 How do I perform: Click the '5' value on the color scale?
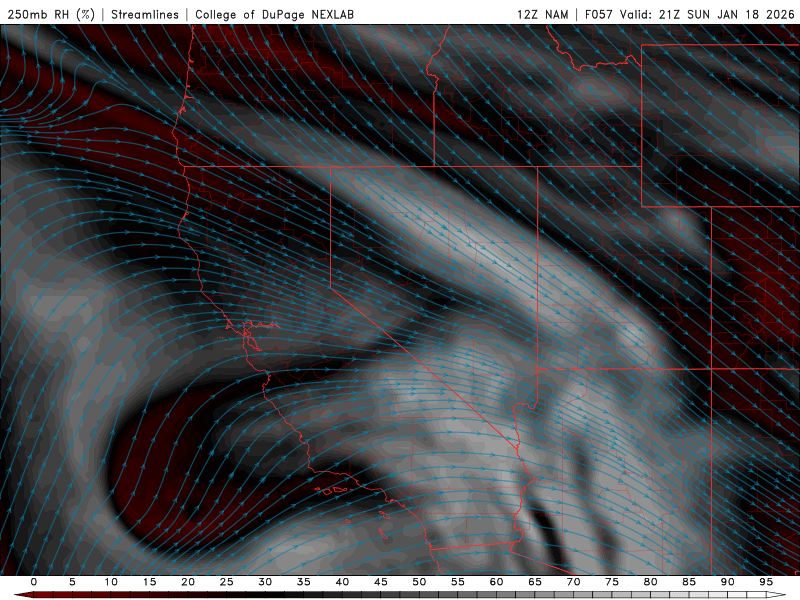[72, 582]
